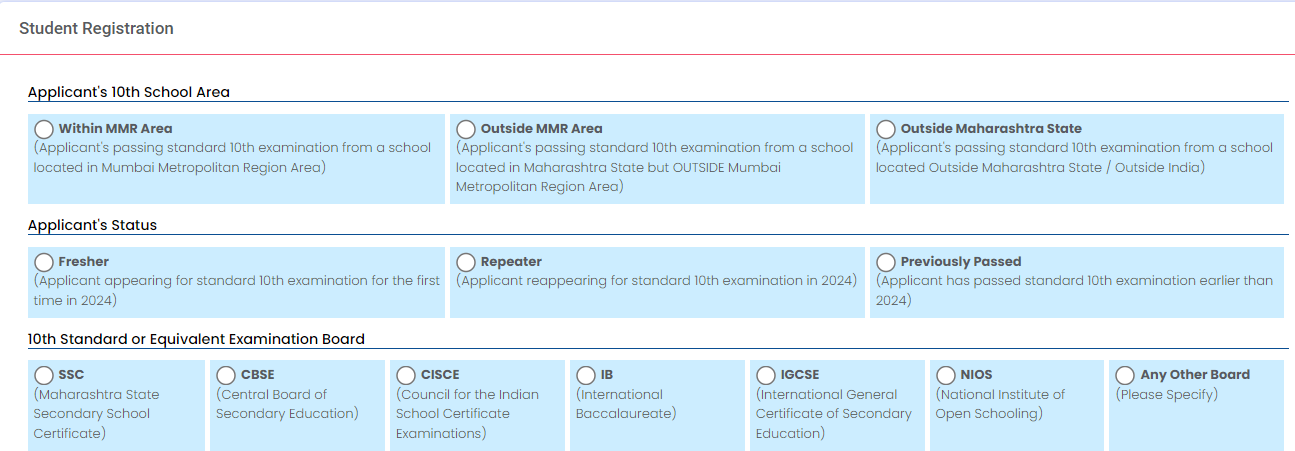
Task: Click the Applicant's Status section heading
Action: coord(92,225)
